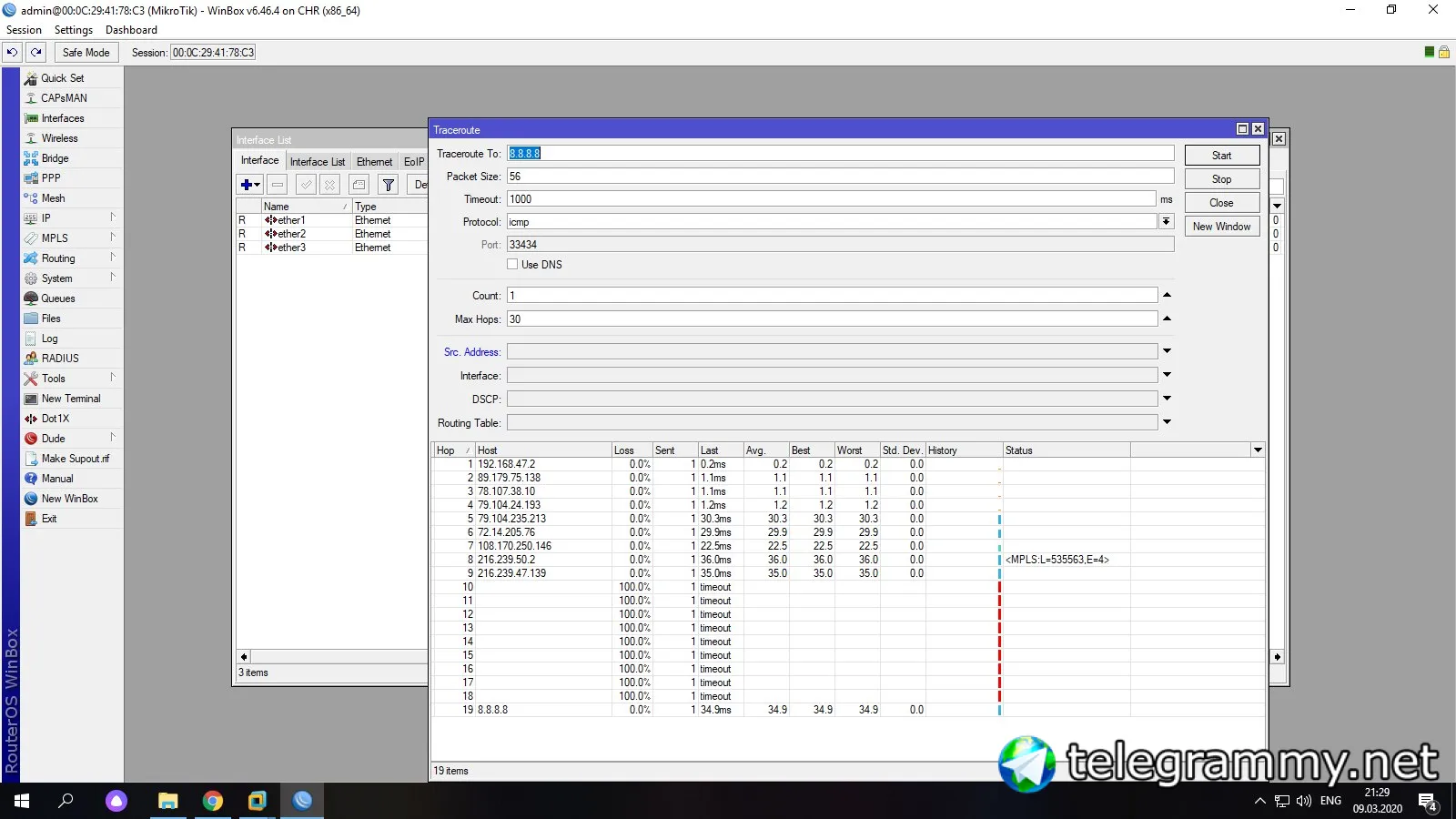This screenshot has height=819, width=1456.
Task: Open File Explorer from taskbar
Action: 168,801
